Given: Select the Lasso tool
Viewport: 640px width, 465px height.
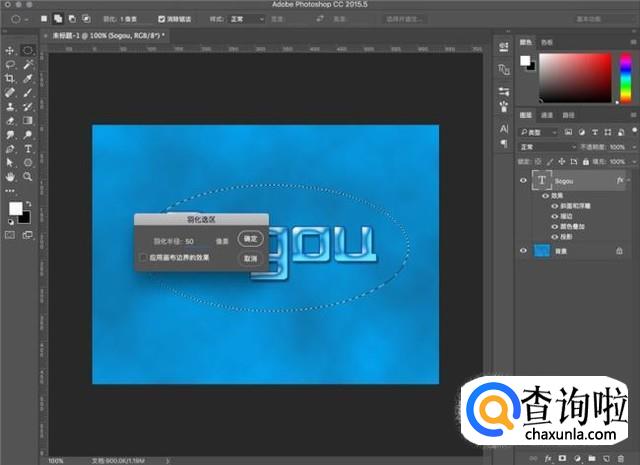Looking at the screenshot, I should click(9, 63).
